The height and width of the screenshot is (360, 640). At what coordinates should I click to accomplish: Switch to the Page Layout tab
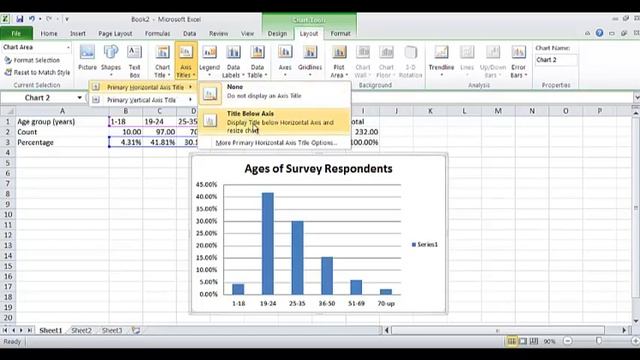[x=115, y=33]
